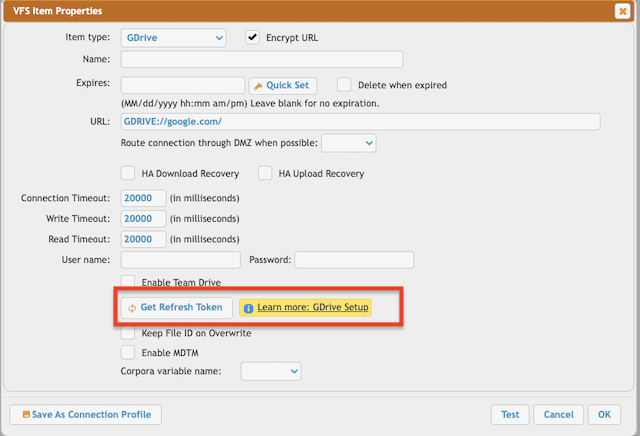Click the Read Timeout value field
Image resolution: width=640 pixels, height=436 pixels.
[143, 239]
